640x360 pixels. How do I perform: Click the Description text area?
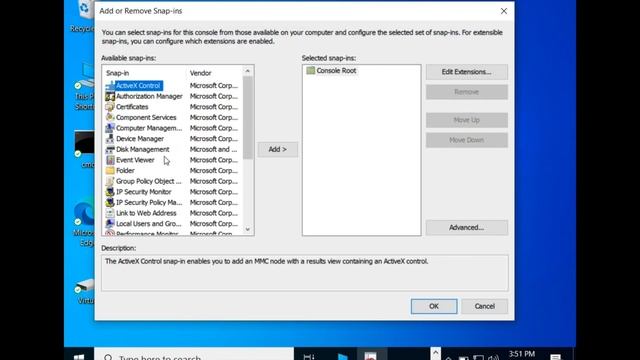point(304,273)
